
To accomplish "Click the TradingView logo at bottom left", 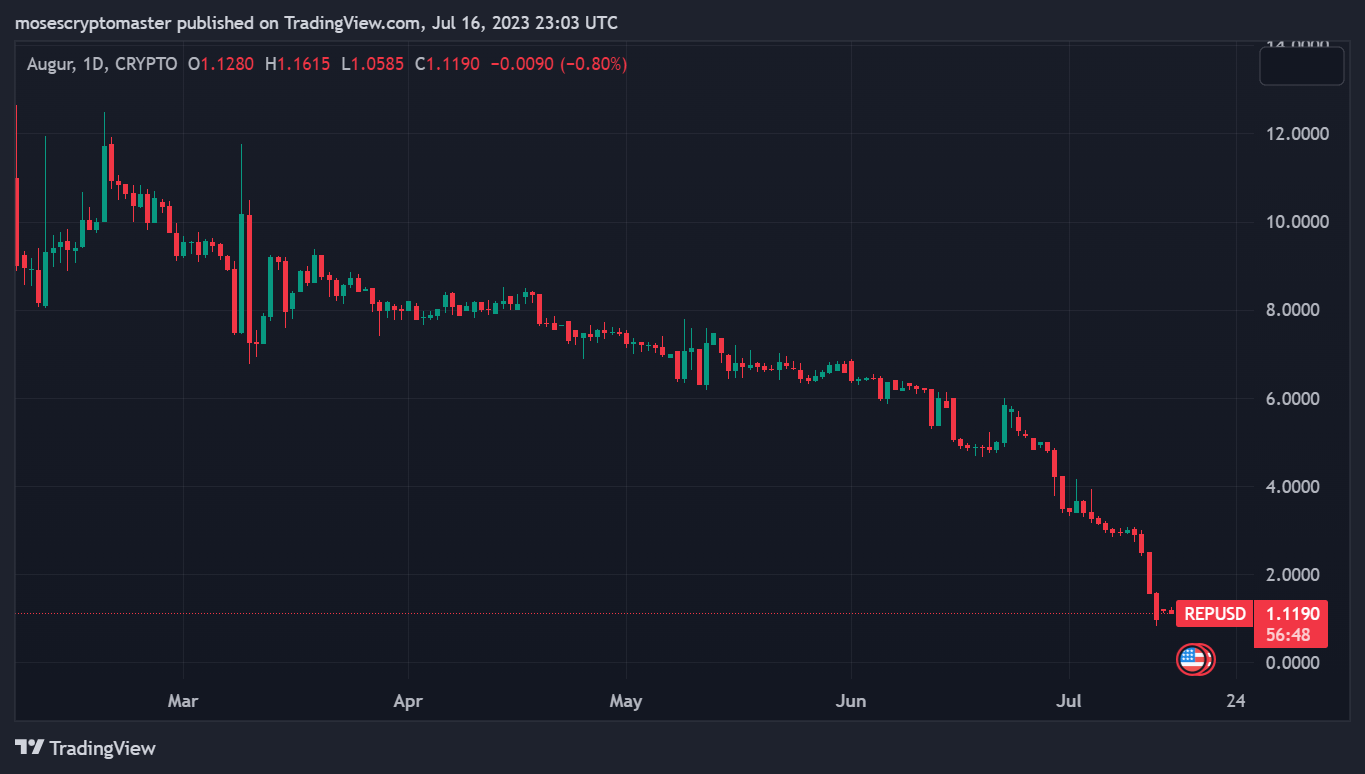I will pyautogui.click(x=85, y=747).
